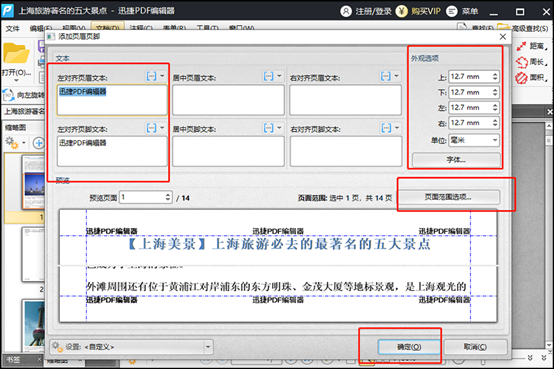Expand macro dropdown arrow for left footer text
Screen dimensions: 554x369
click(162, 128)
